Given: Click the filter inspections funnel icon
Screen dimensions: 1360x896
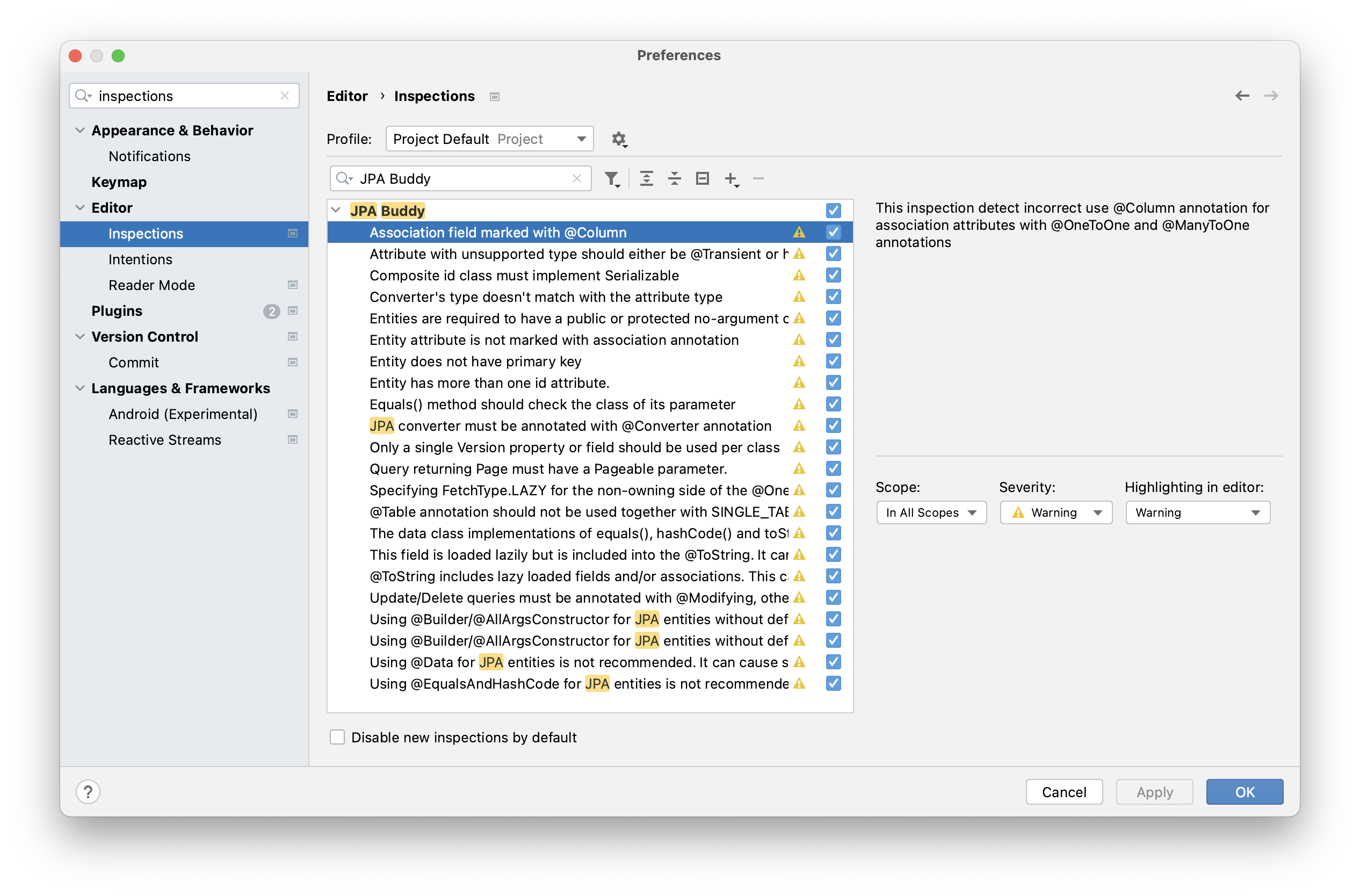Looking at the screenshot, I should tap(611, 179).
